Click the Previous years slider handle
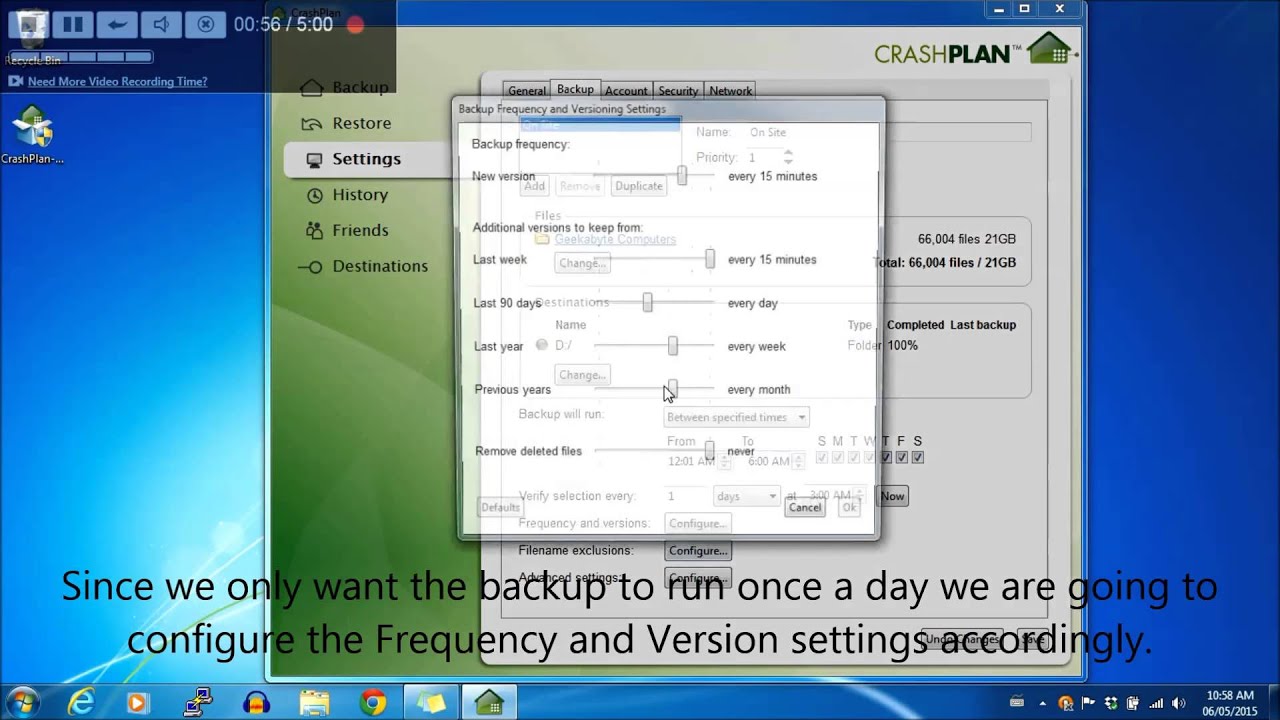The image size is (1280, 720). click(672, 388)
